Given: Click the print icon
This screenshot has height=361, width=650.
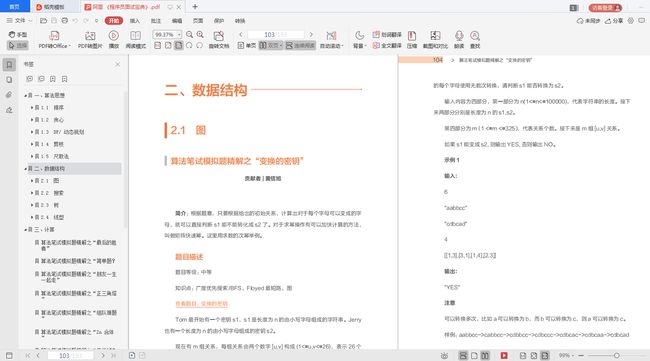Looking at the screenshot, I should tap(65, 20).
